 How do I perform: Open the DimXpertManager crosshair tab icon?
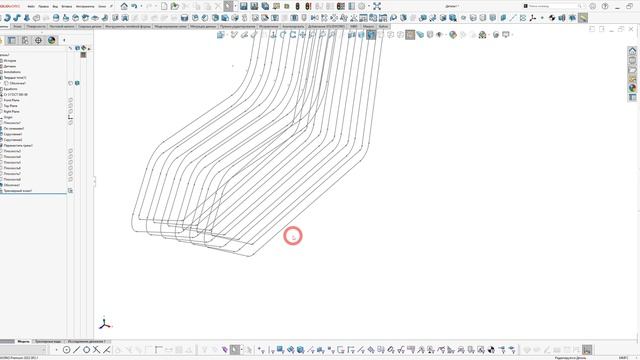tap(38, 40)
